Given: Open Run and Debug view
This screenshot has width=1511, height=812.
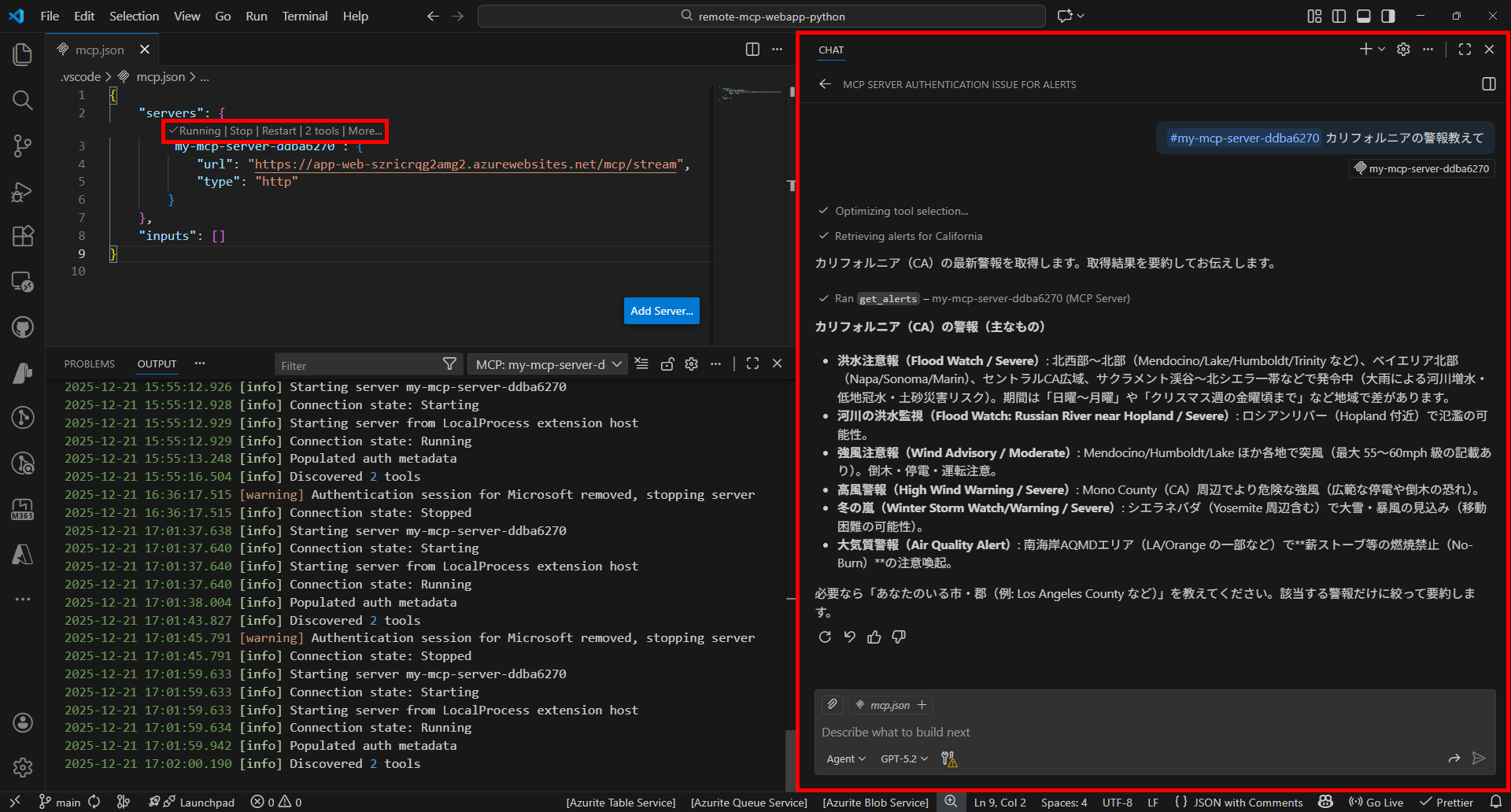Looking at the screenshot, I should point(23,191).
